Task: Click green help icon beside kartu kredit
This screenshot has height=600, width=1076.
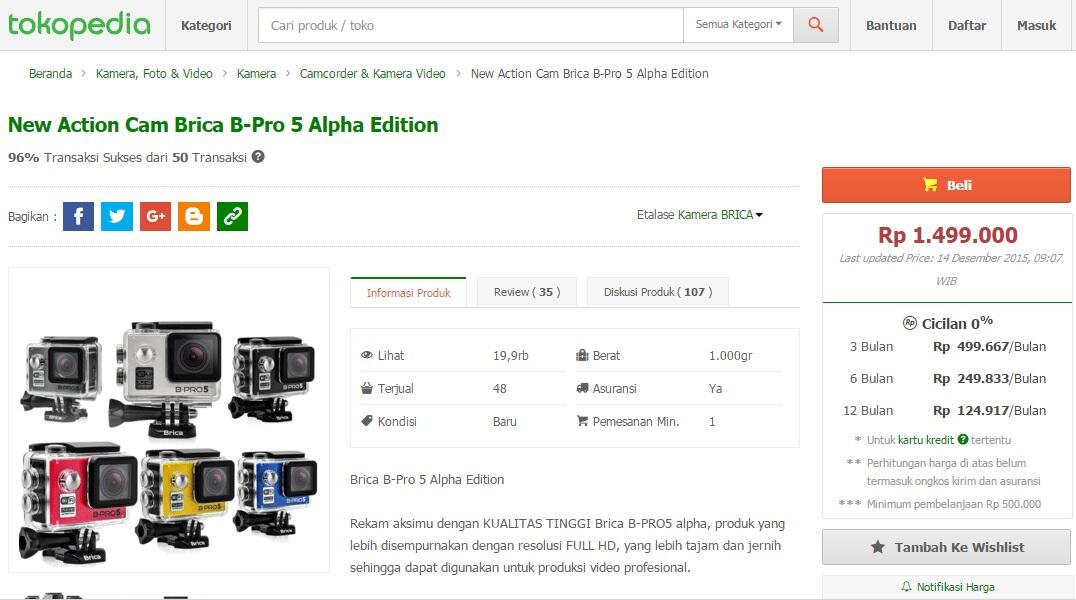Action: pos(963,439)
